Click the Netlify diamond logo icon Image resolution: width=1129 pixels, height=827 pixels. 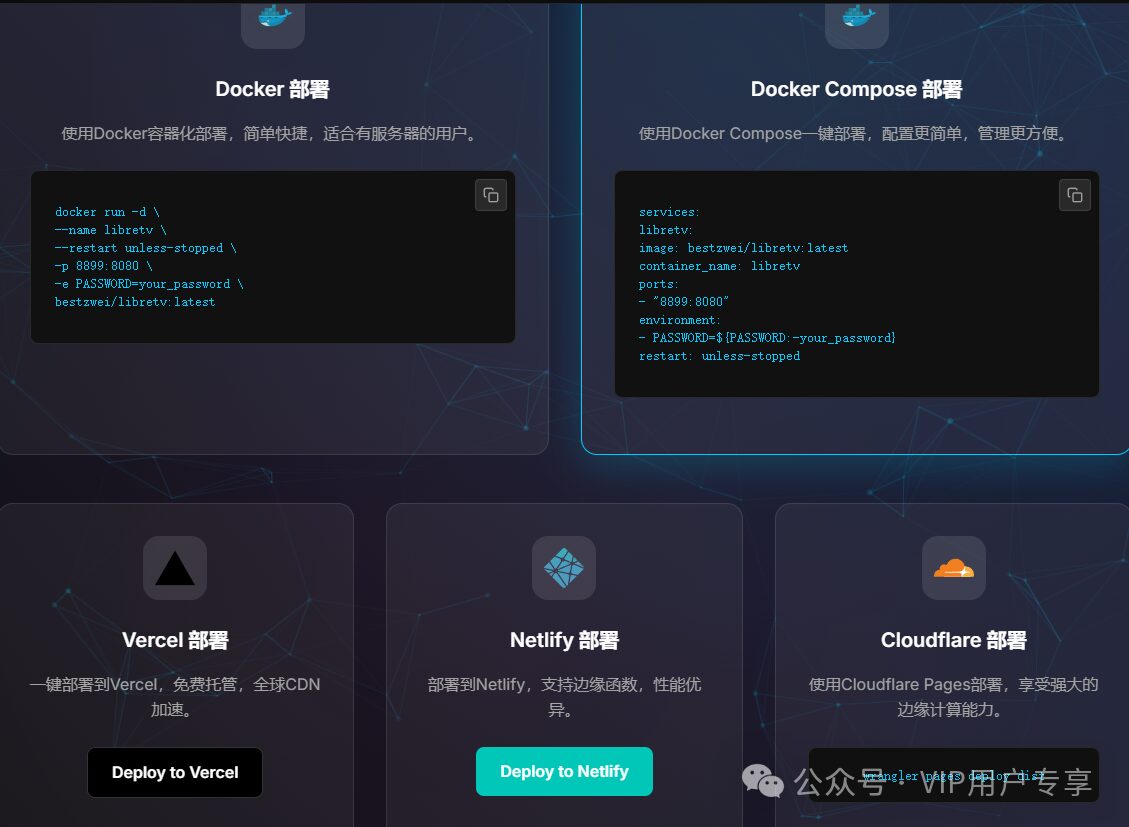(564, 568)
